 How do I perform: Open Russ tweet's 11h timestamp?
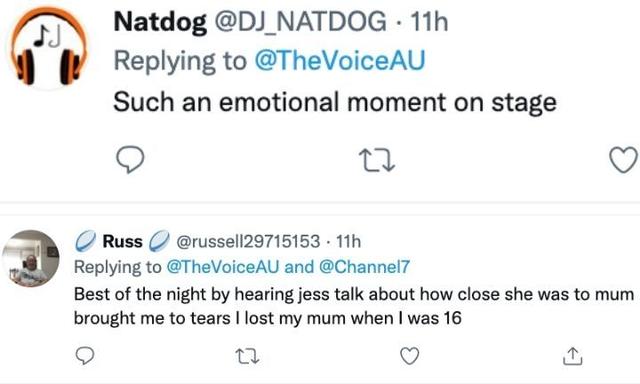click(x=348, y=242)
